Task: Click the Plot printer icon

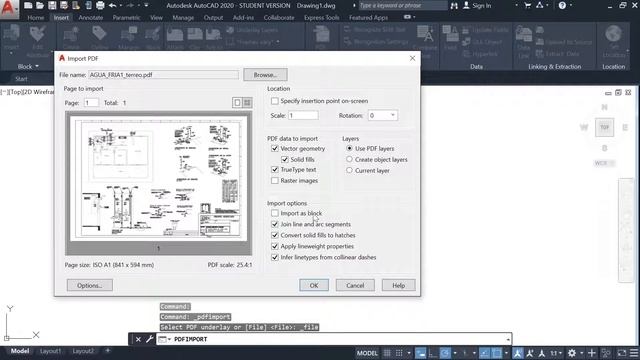Action: pyautogui.click(x=100, y=5)
